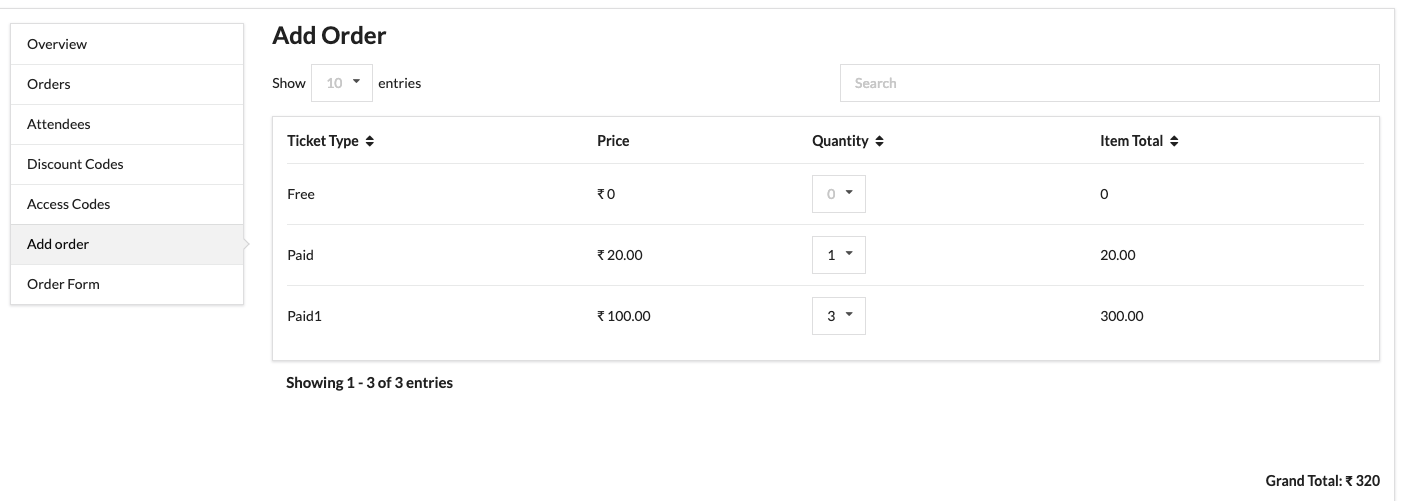
Task: Click the Price column header
Action: tap(613, 141)
